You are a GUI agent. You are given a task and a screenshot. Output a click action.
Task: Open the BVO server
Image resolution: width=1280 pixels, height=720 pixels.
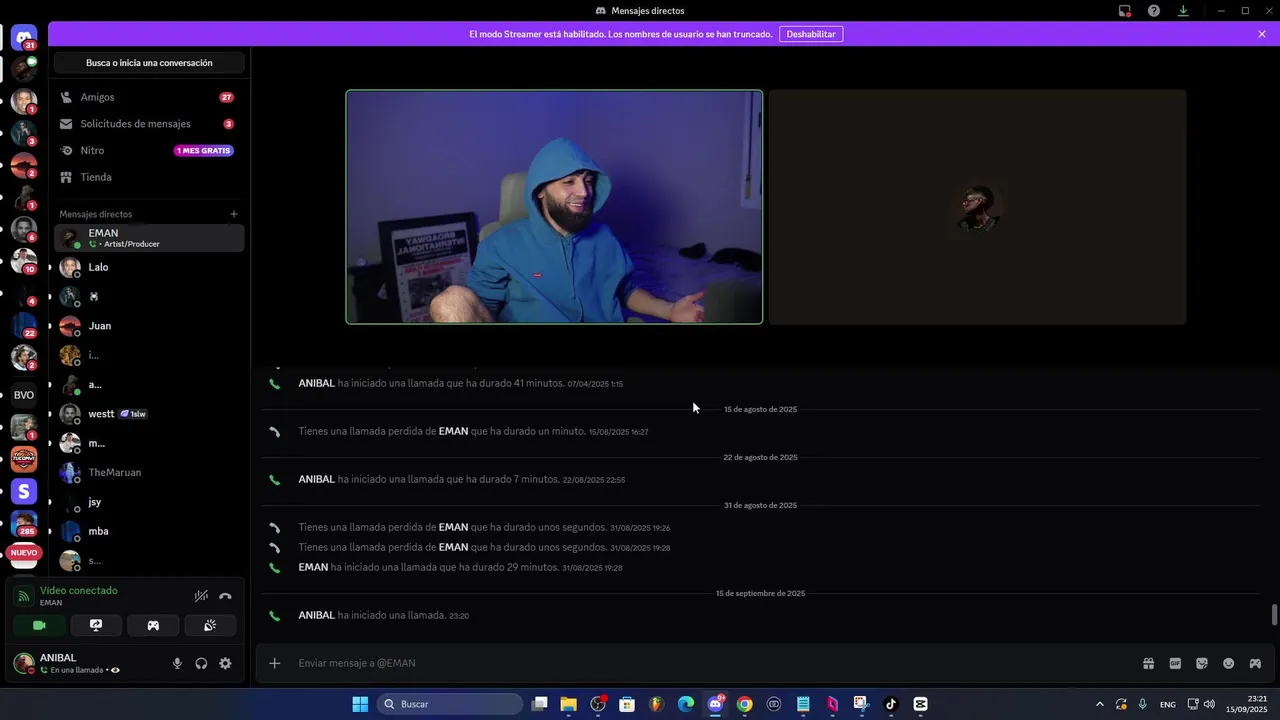24,395
